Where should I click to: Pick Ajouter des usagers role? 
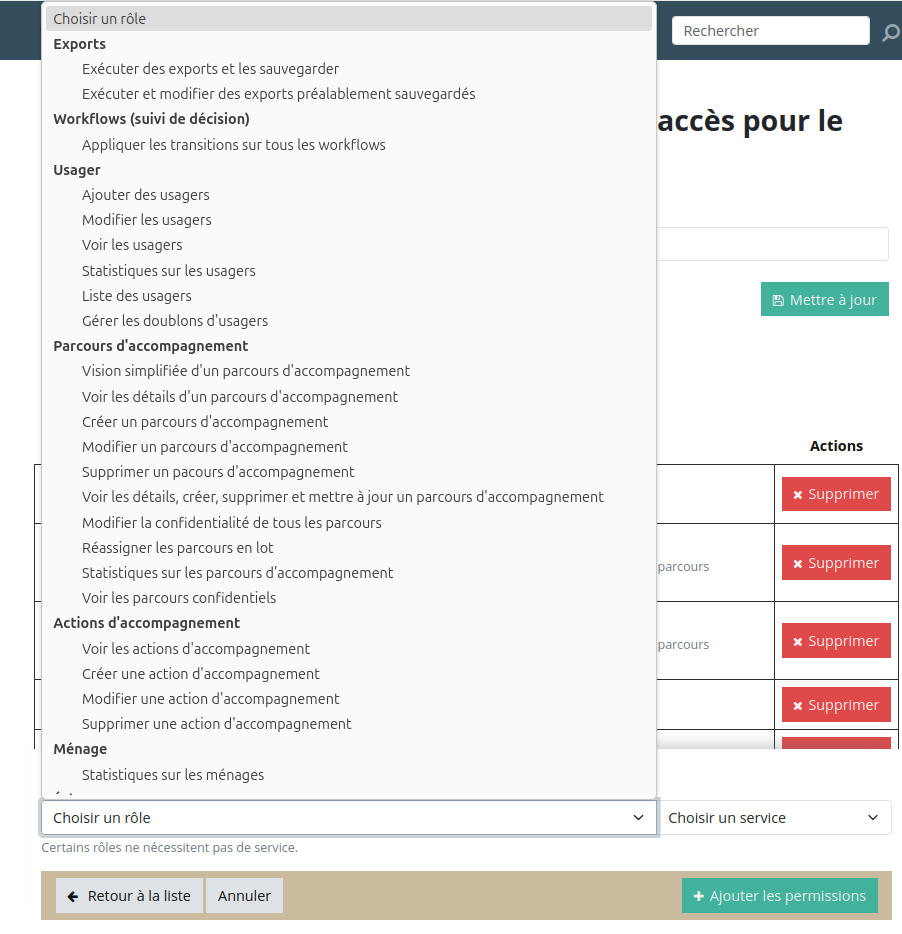145,195
